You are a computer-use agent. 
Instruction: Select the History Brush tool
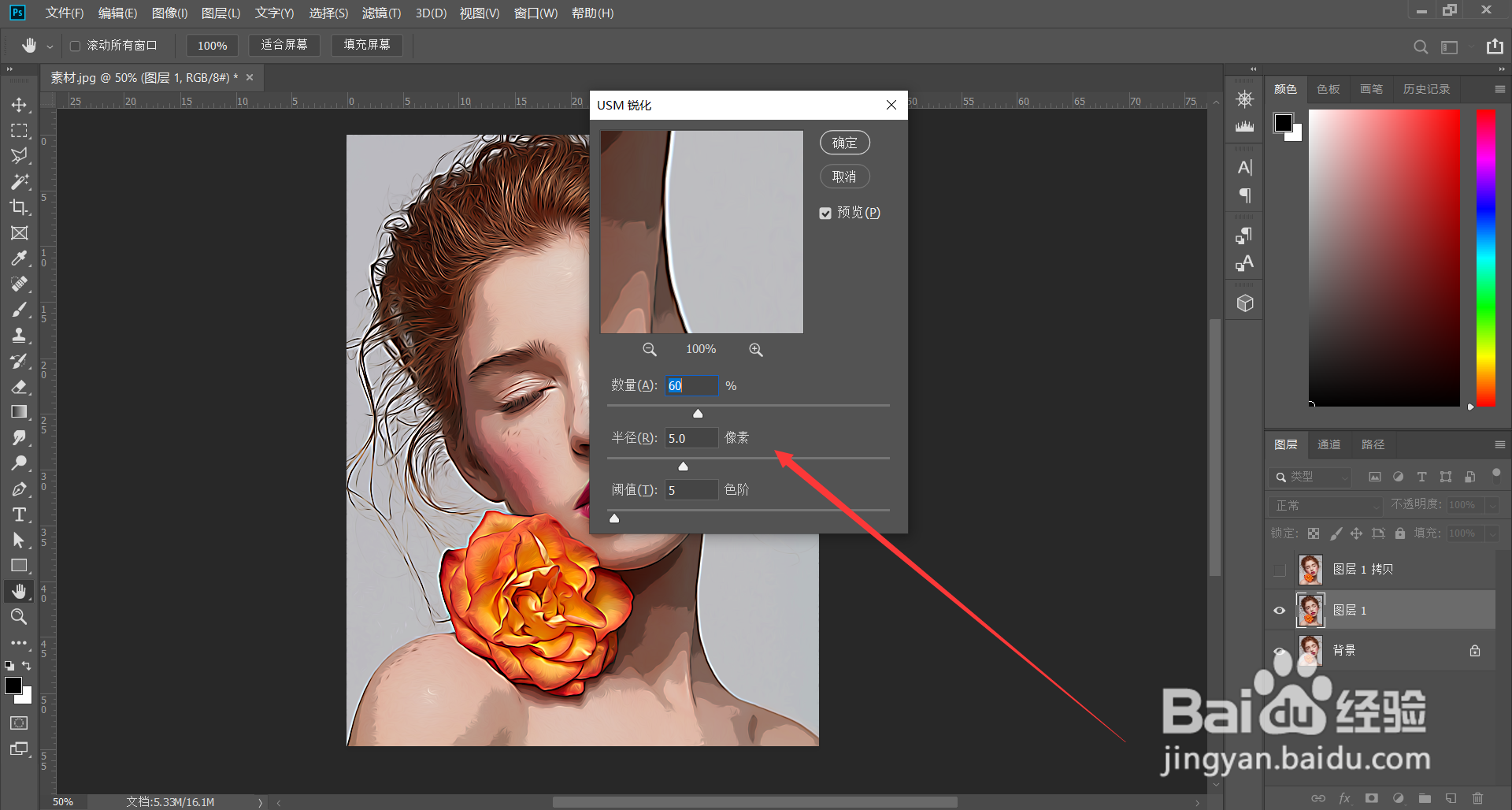point(19,361)
